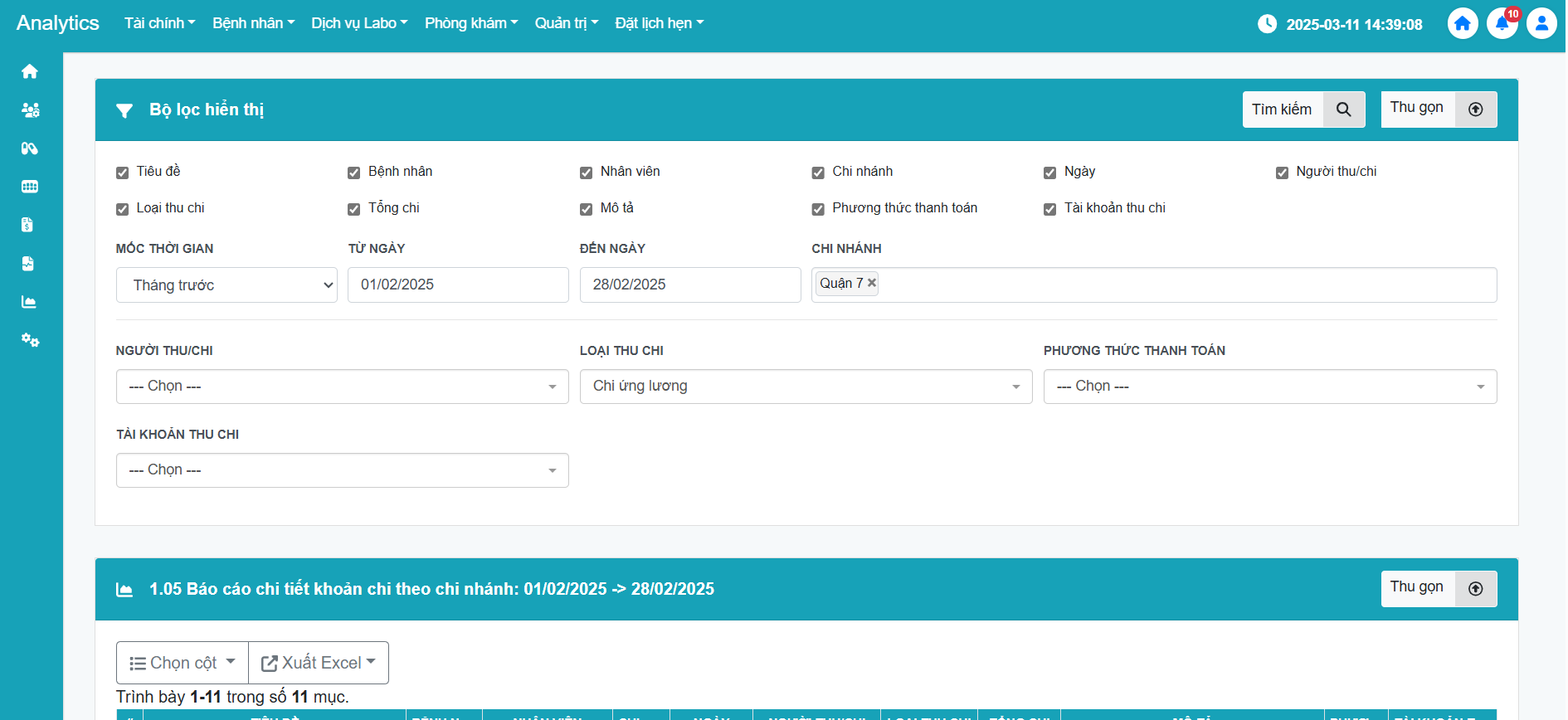Click the user profile icon at top right
Viewport: 1568px width, 720px height.
point(1541,24)
